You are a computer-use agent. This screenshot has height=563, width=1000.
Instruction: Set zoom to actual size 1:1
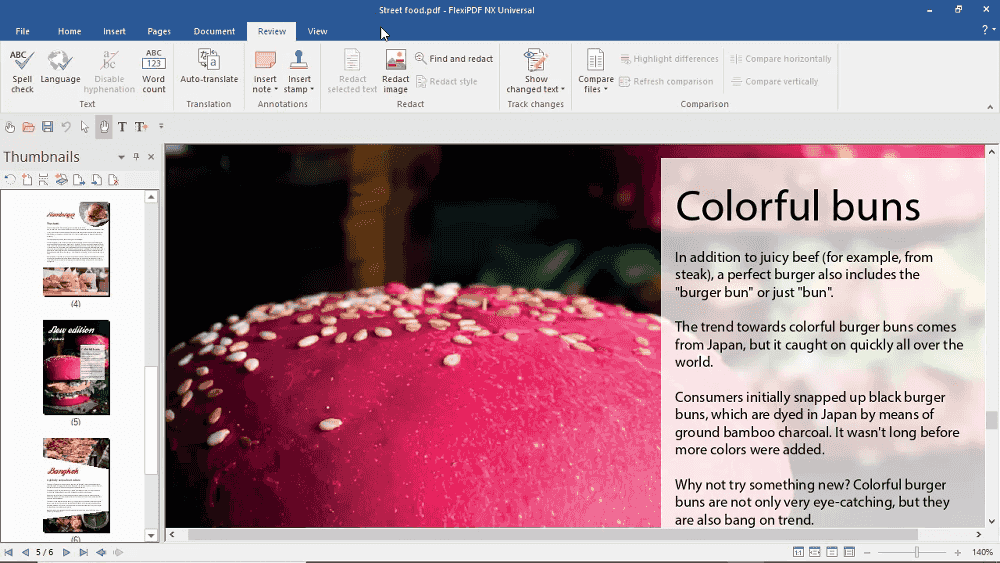click(x=798, y=552)
